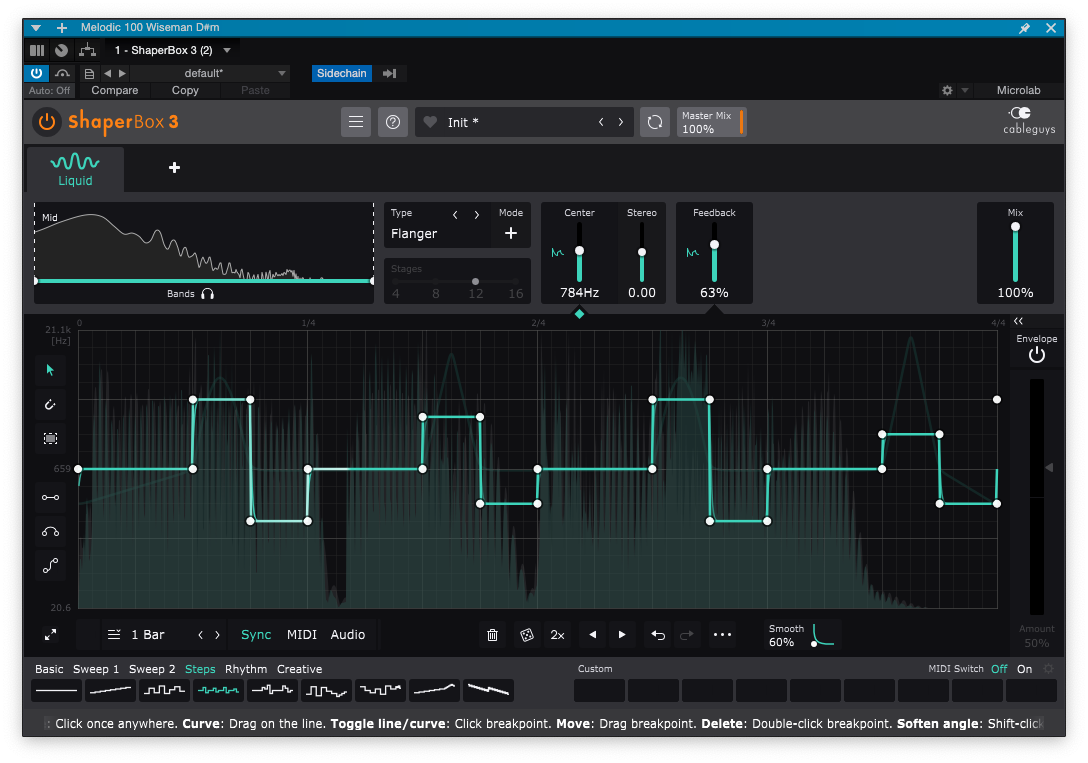Adjust the Stereo slider
Image resolution: width=1088 pixels, height=763 pixels.
point(642,252)
